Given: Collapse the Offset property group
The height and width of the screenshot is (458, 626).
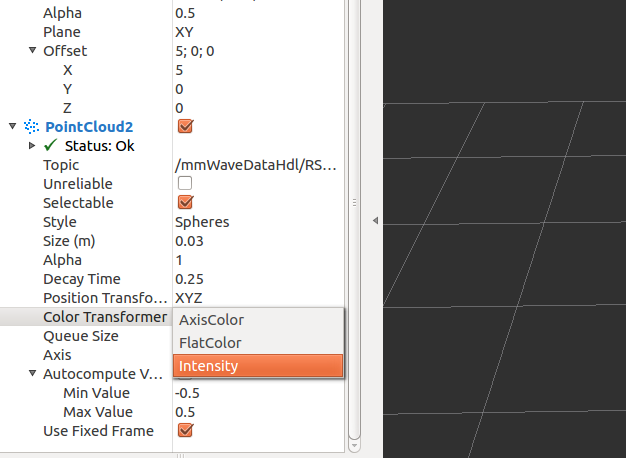Looking at the screenshot, I should tap(33, 51).
